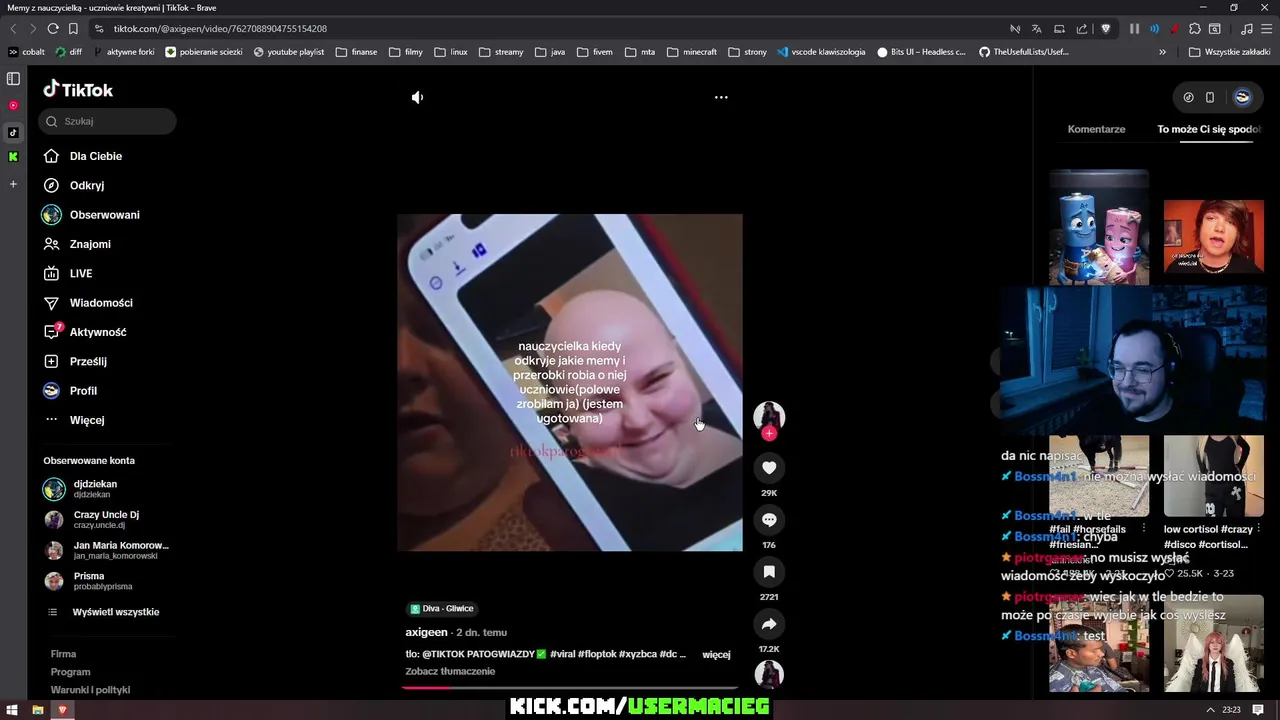Image resolution: width=1280 pixels, height=720 pixels.
Task: Open the TikTok logo home link
Action: pyautogui.click(x=78, y=89)
